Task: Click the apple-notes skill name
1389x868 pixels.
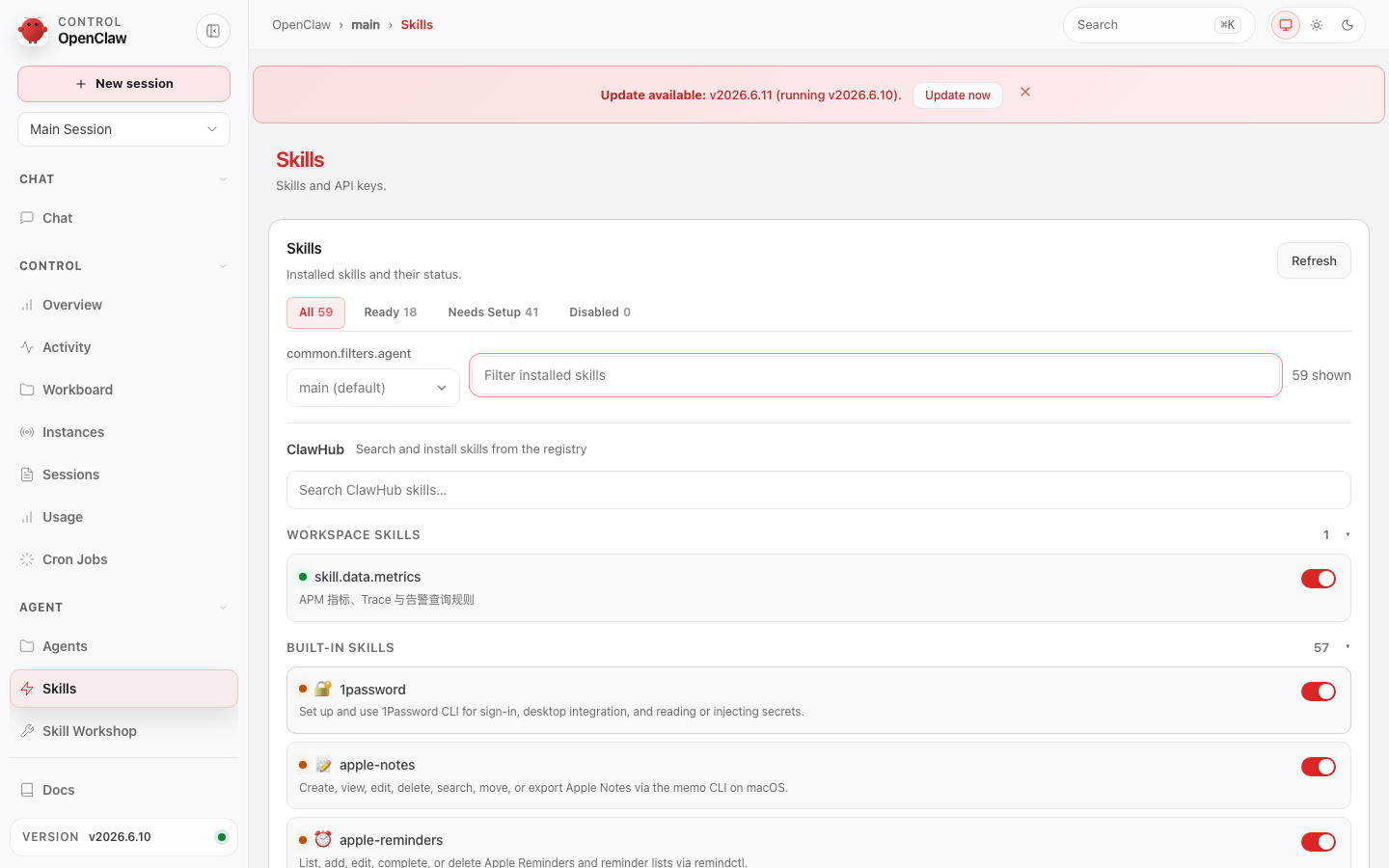Action: (377, 765)
